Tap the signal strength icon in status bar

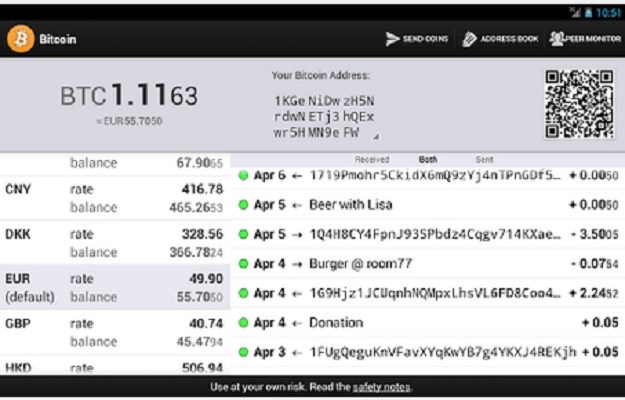click(575, 13)
